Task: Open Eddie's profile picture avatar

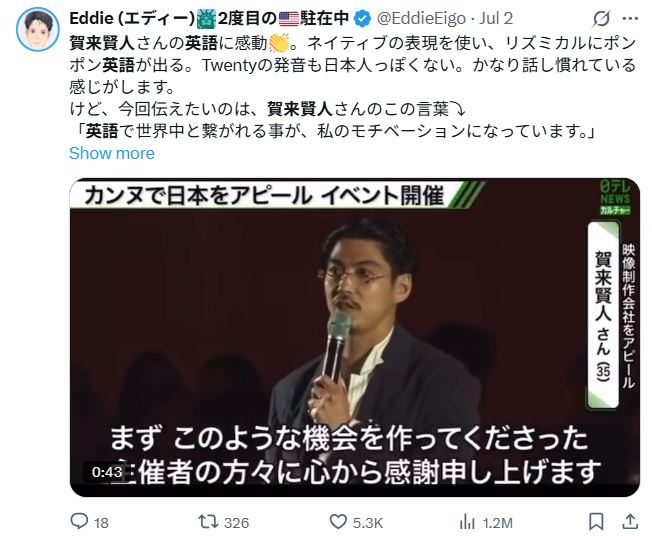Action: pyautogui.click(x=37, y=30)
